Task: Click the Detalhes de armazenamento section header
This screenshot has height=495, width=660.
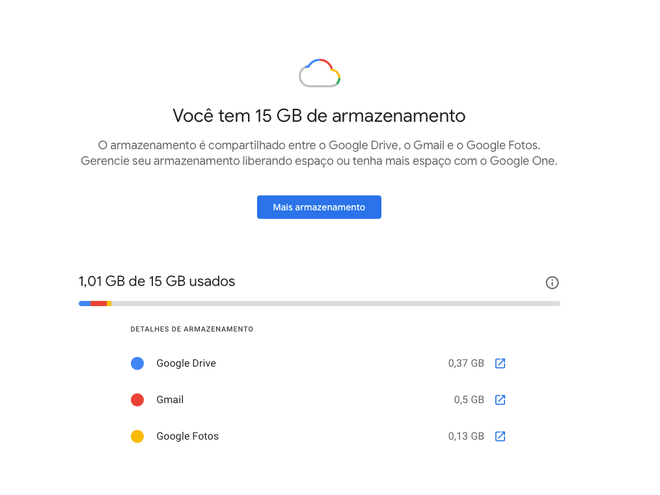Action: [192, 329]
